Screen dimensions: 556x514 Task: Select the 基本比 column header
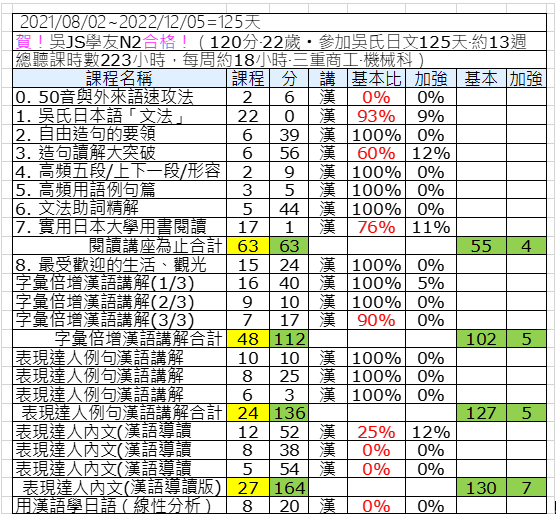pyautogui.click(x=376, y=78)
